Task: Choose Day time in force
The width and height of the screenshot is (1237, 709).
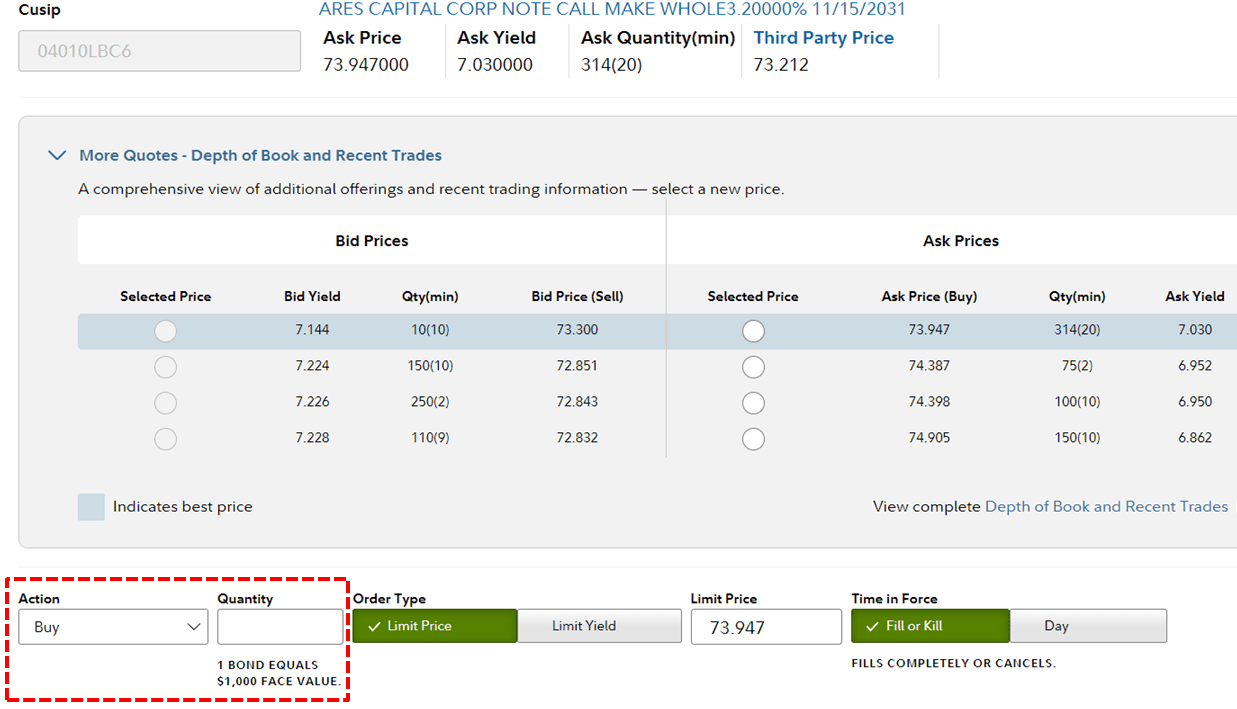Action: [x=1088, y=626]
